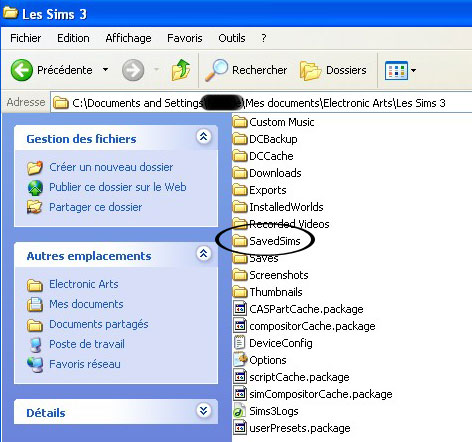The width and height of the screenshot is (472, 442).
Task: Select the DeviceConfig text file icon
Action: click(x=239, y=343)
